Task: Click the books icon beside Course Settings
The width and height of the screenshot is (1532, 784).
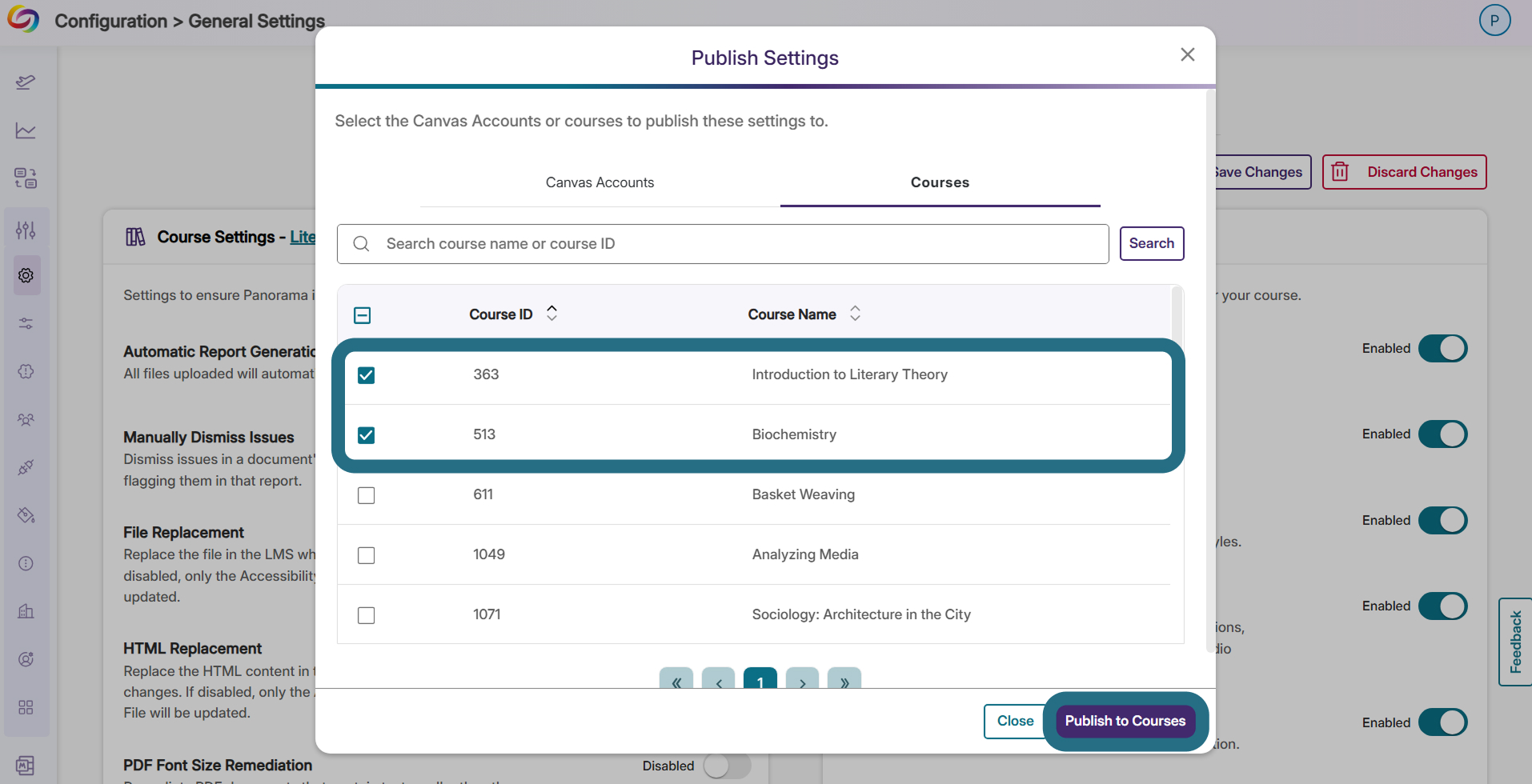Action: [135, 237]
